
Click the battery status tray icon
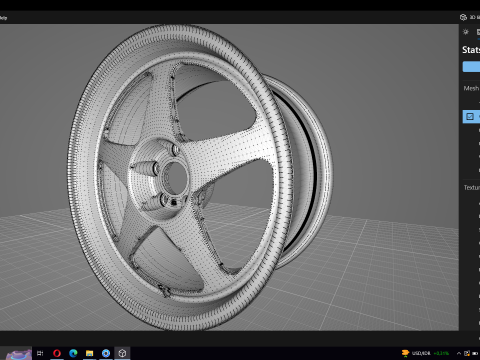(475, 353)
